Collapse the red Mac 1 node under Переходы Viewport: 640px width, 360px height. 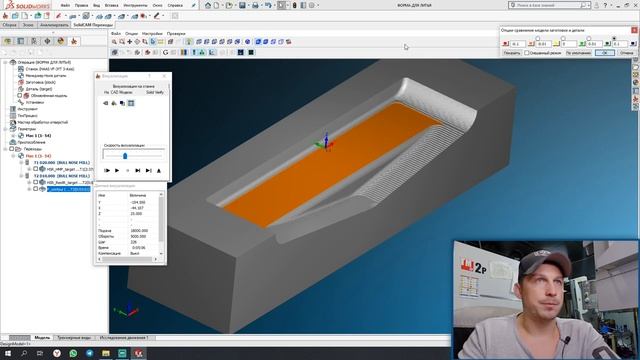13,156
